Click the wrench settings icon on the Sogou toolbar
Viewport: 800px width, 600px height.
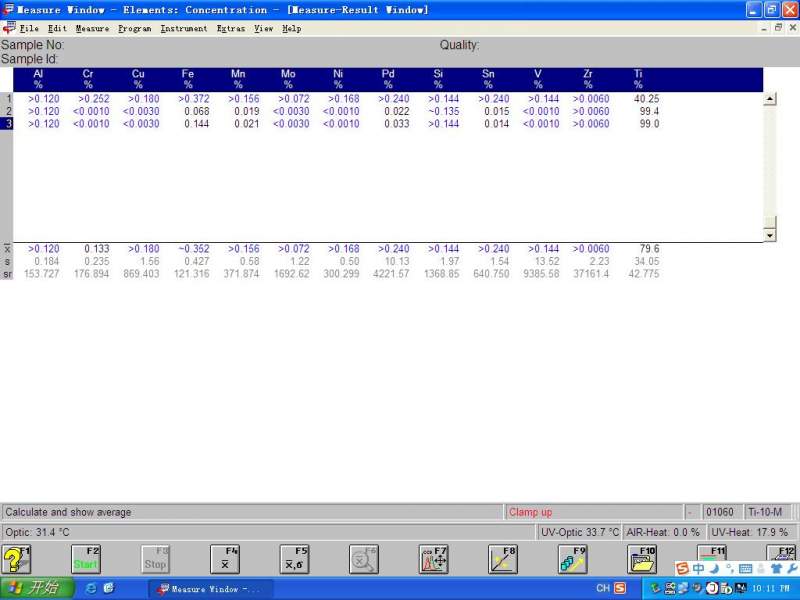point(792,568)
